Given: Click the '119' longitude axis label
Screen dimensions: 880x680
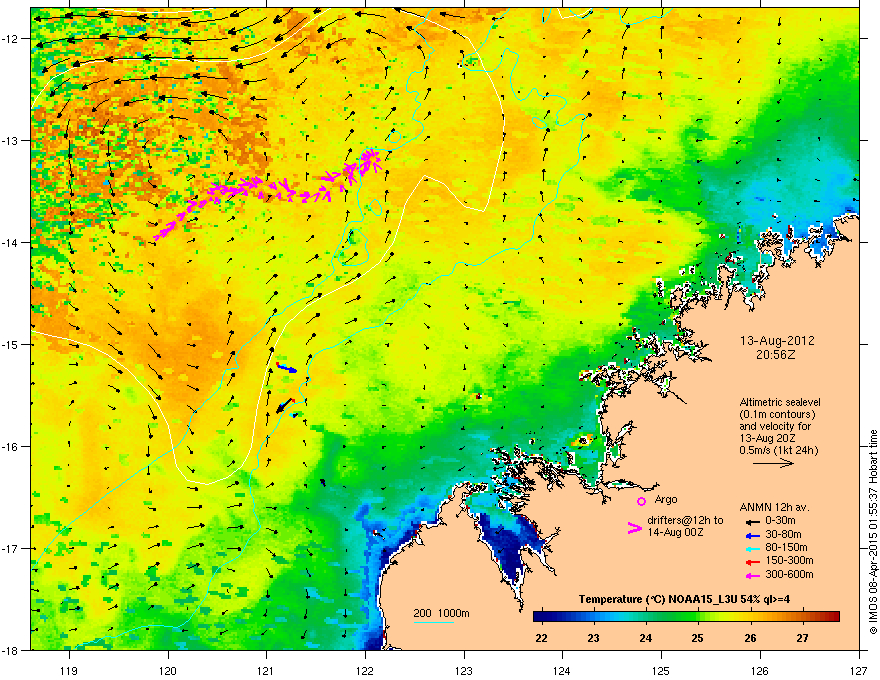Looking at the screenshot, I should pyautogui.click(x=69, y=670).
